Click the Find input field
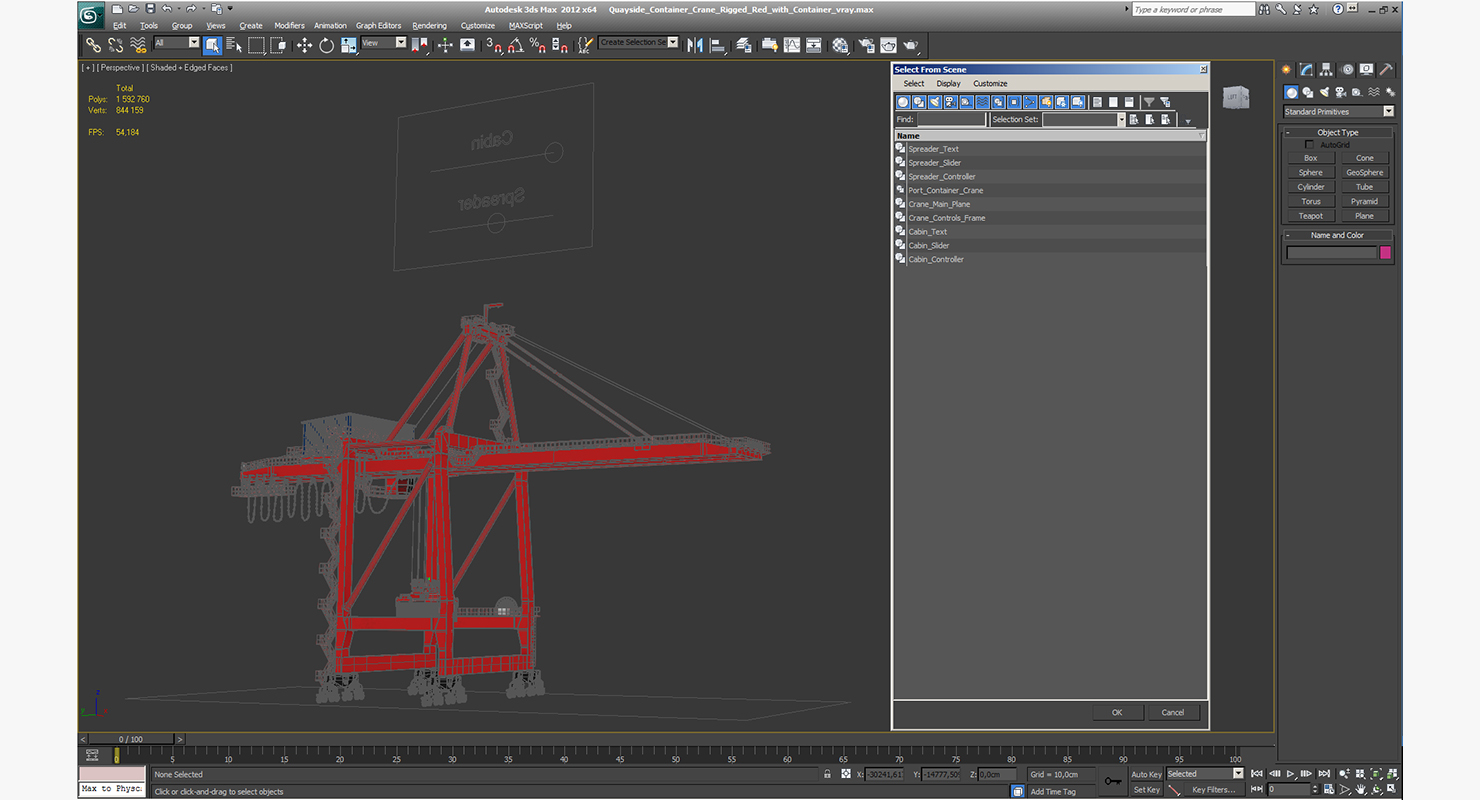The width and height of the screenshot is (1480, 800). 951,119
